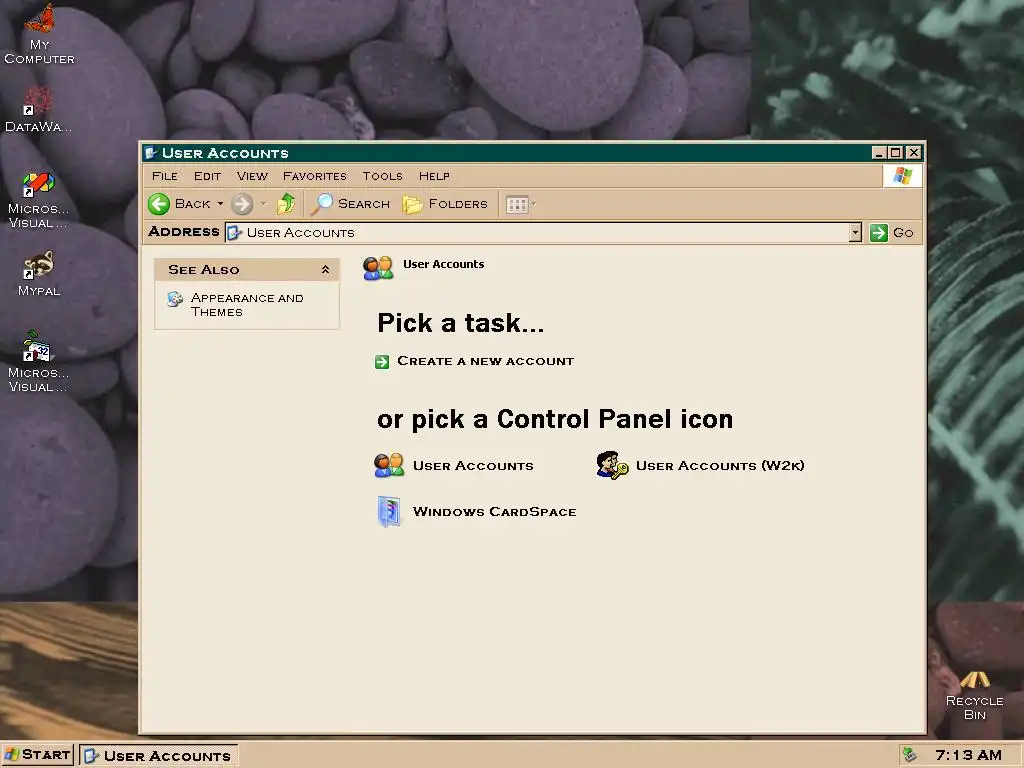
Task: Click the User Accounts (W2K) key icon
Action: tap(612, 466)
